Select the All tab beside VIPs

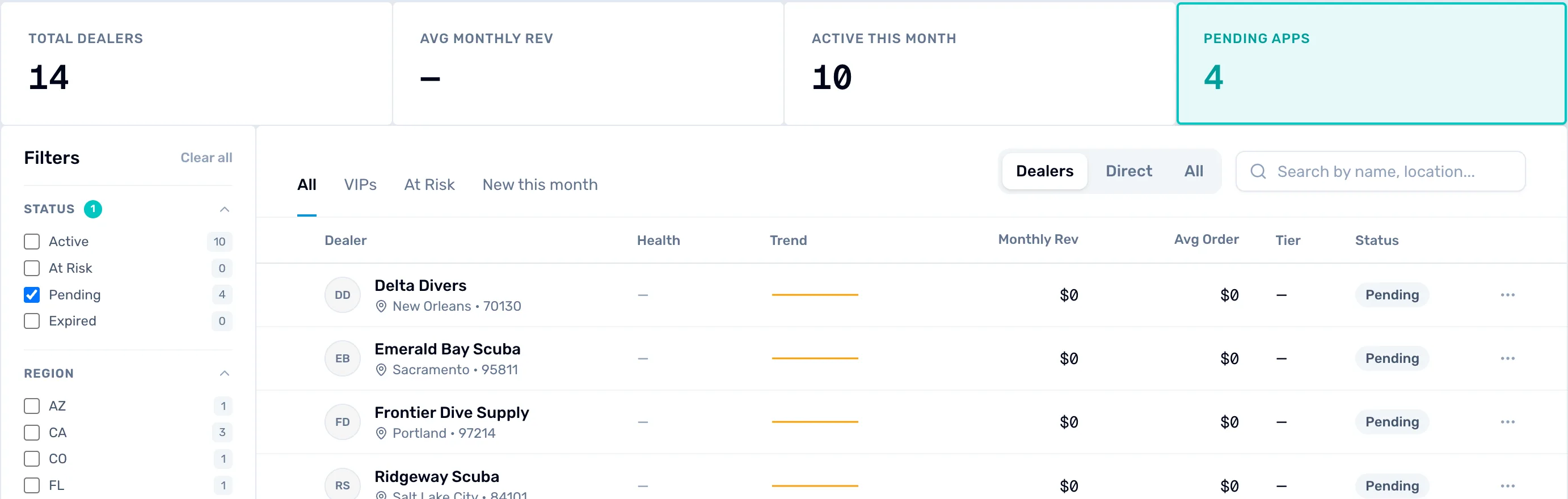point(307,184)
